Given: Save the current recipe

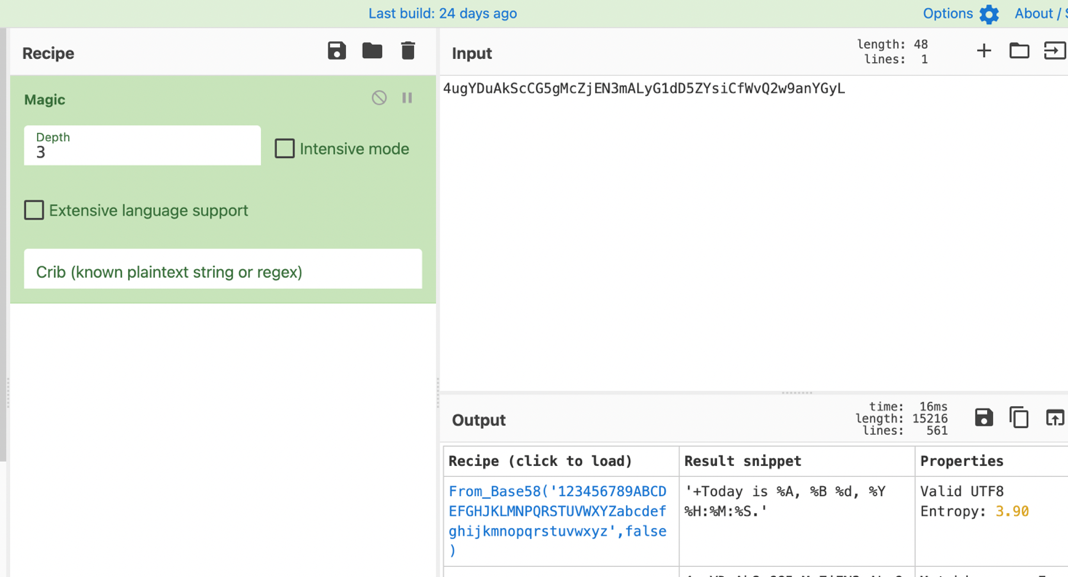Looking at the screenshot, I should [x=336, y=51].
